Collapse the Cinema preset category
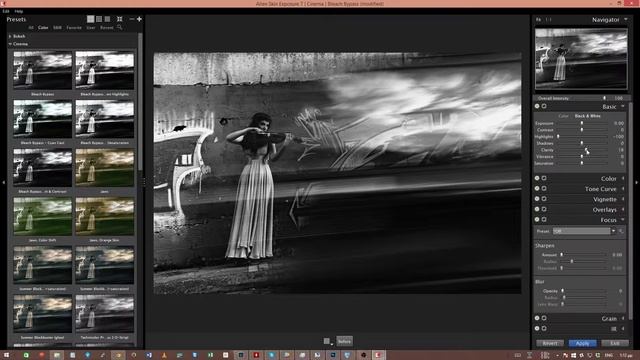Screen dimensions: 640x360 pos(10,44)
